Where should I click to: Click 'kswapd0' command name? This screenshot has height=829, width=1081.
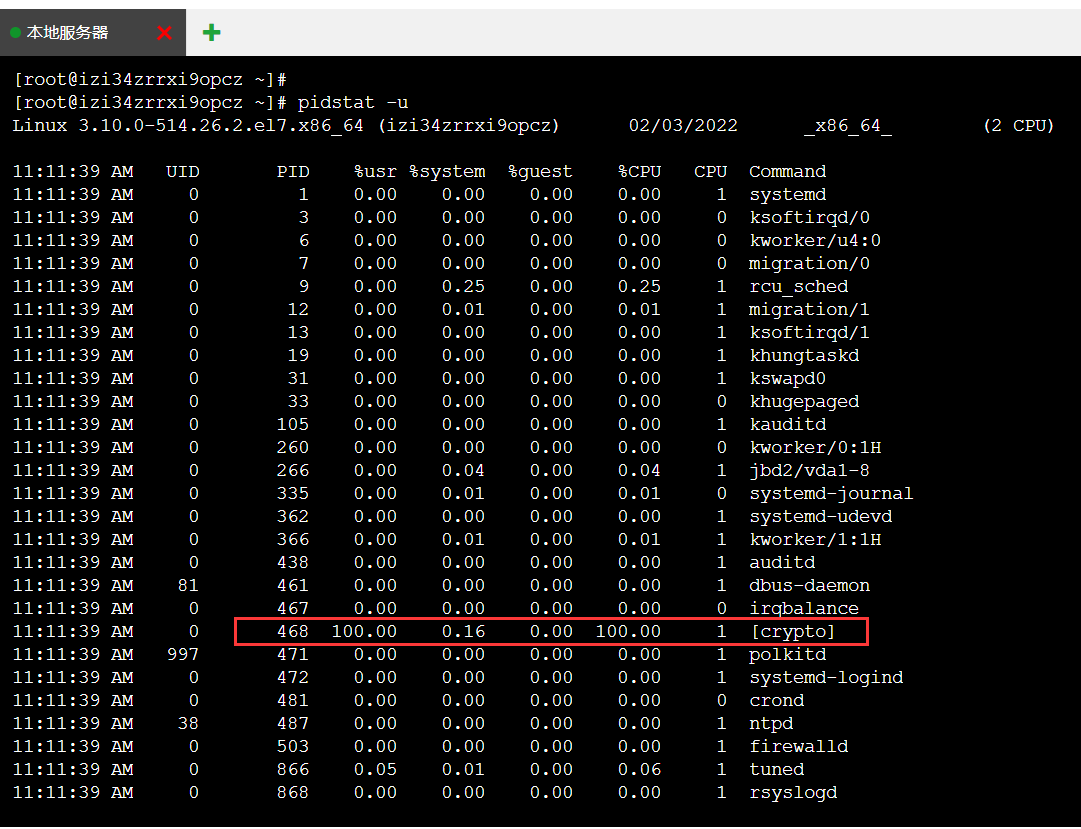tap(788, 379)
